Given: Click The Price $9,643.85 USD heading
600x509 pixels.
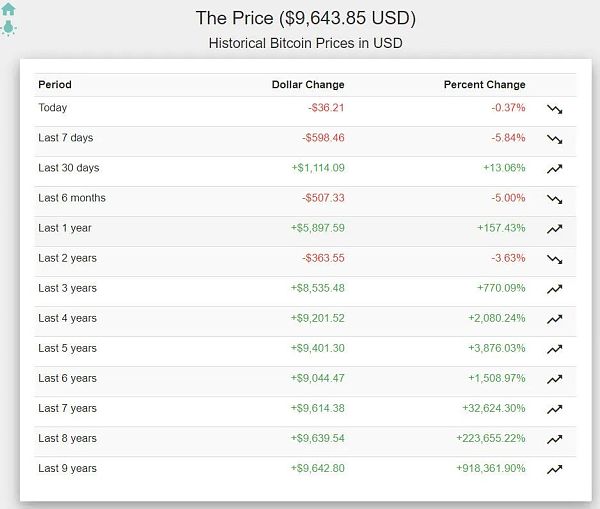Looking at the screenshot, I should coord(305,18).
